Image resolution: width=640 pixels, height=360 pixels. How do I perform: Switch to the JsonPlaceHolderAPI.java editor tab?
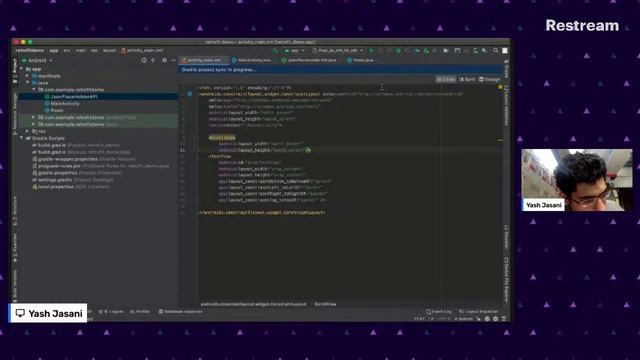point(312,60)
